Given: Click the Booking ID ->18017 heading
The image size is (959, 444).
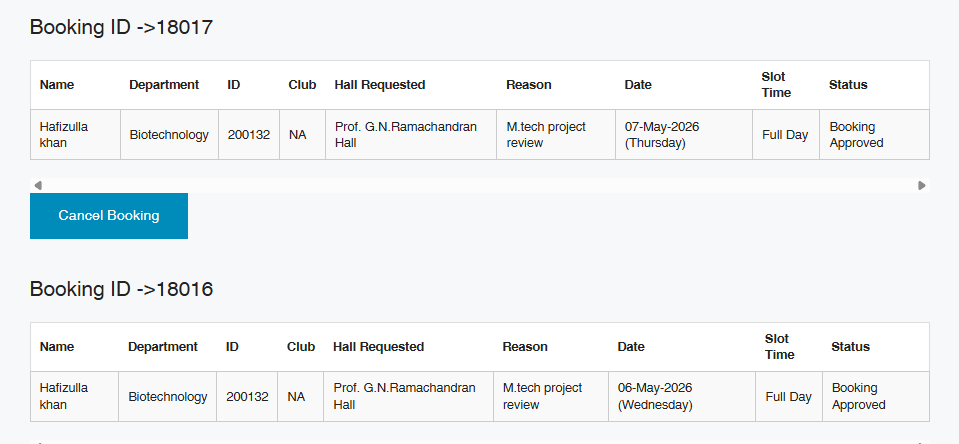Looking at the screenshot, I should [121, 27].
